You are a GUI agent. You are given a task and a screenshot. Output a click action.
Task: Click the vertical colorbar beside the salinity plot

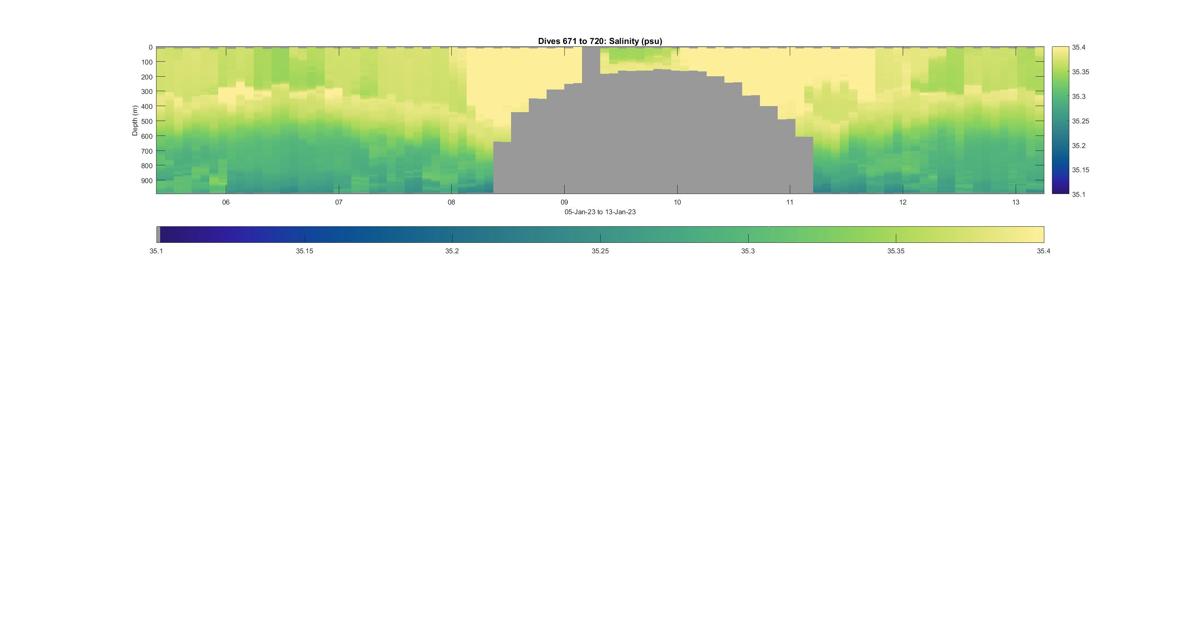[x=1060, y=120]
